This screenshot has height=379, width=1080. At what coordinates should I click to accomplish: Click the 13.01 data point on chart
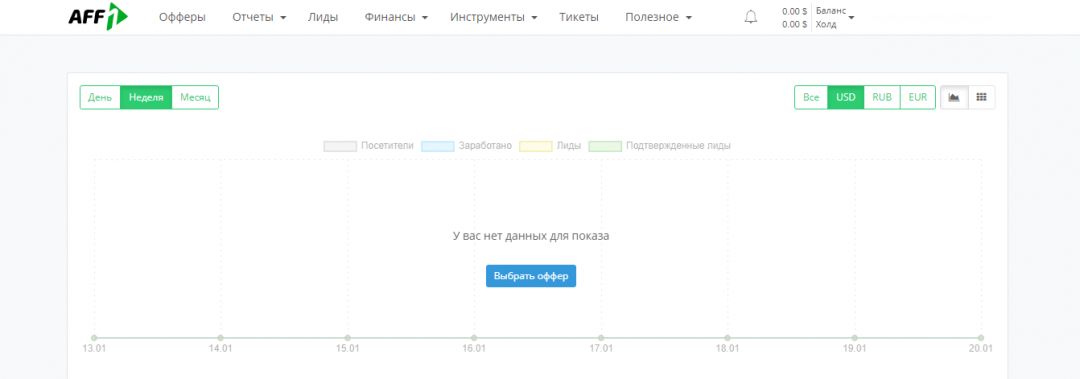coord(94,338)
